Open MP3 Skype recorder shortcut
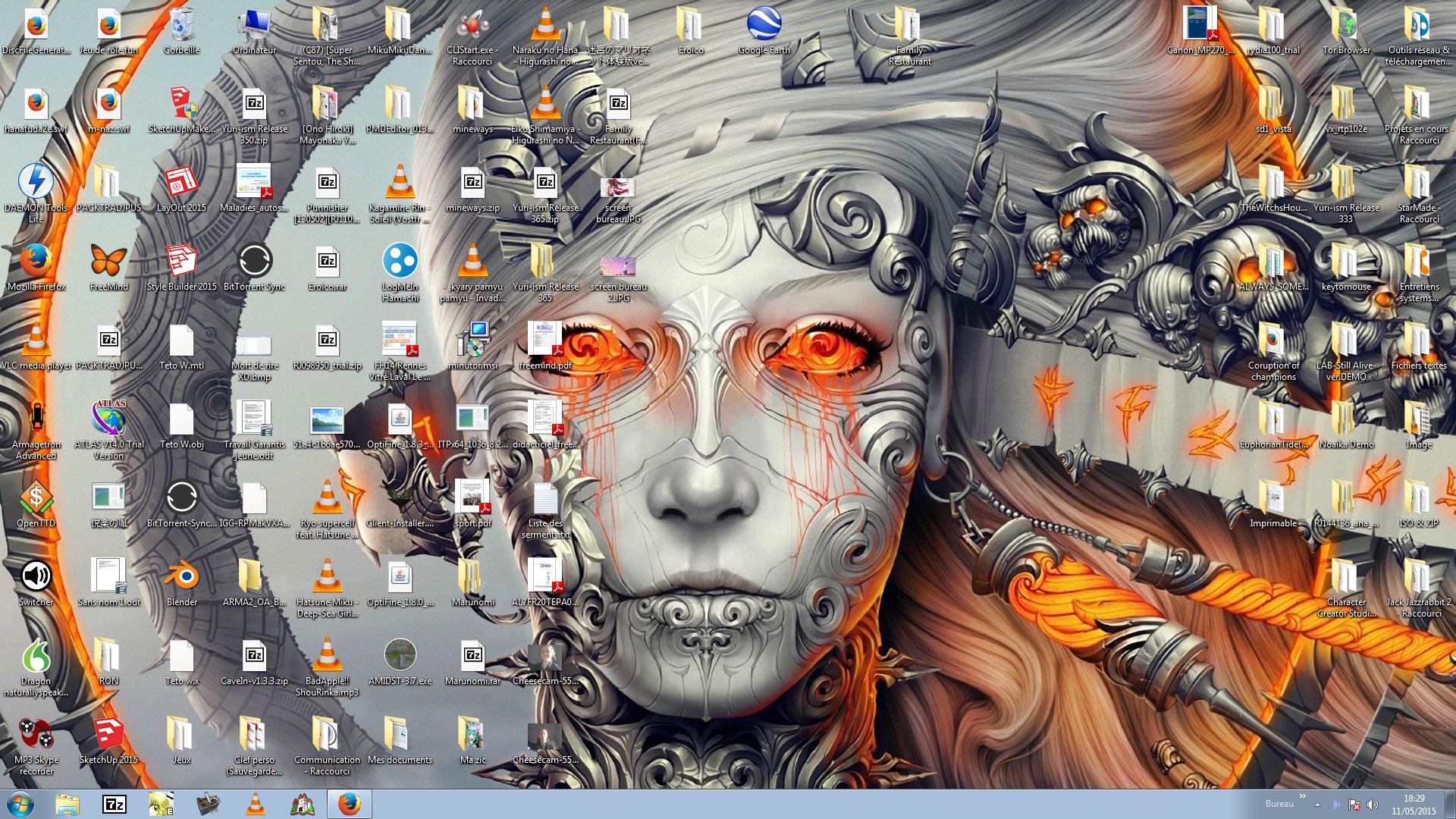Image resolution: width=1456 pixels, height=819 pixels. click(36, 745)
